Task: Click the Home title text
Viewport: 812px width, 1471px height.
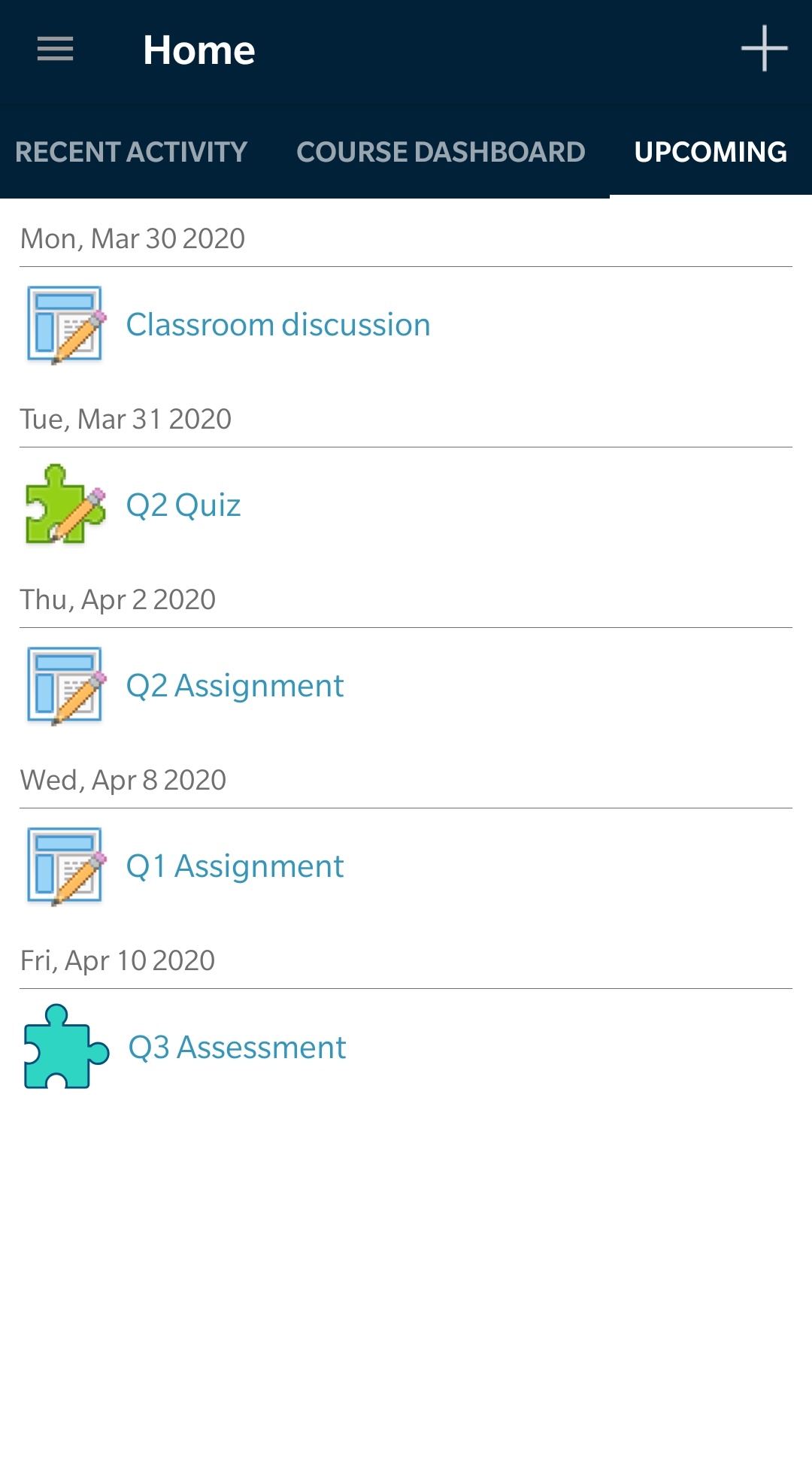Action: (199, 50)
